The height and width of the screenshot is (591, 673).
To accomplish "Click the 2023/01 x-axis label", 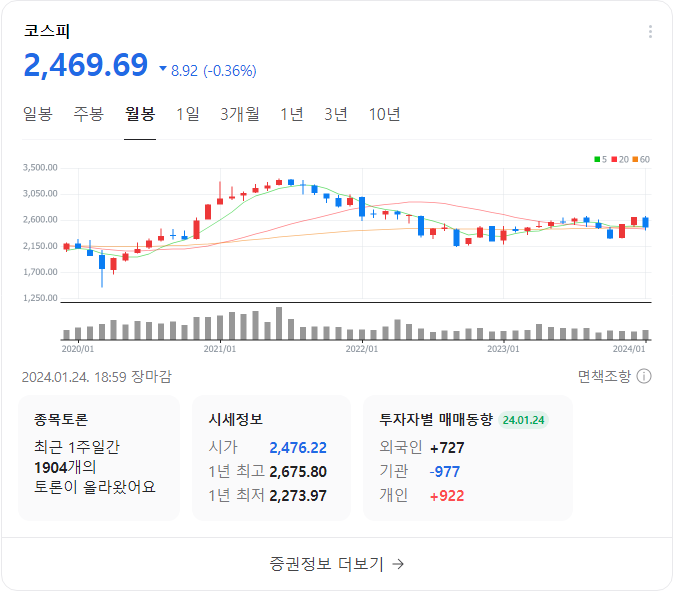I will coord(503,349).
